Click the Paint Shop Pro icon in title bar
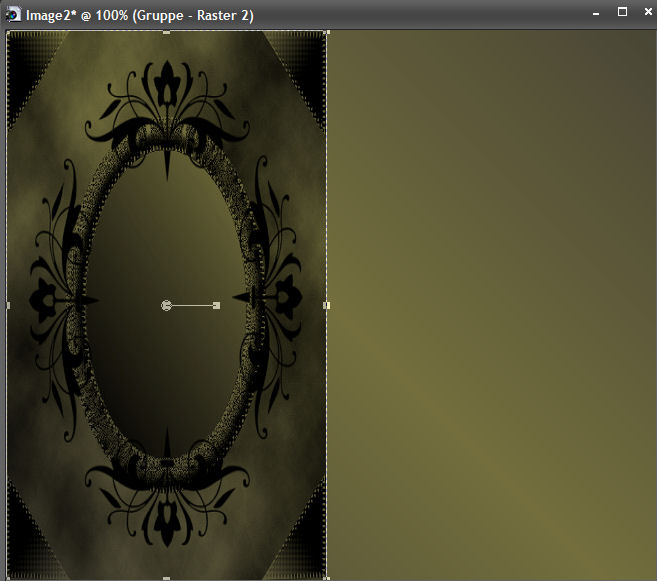The height and width of the screenshot is (581, 657). pos(13,14)
